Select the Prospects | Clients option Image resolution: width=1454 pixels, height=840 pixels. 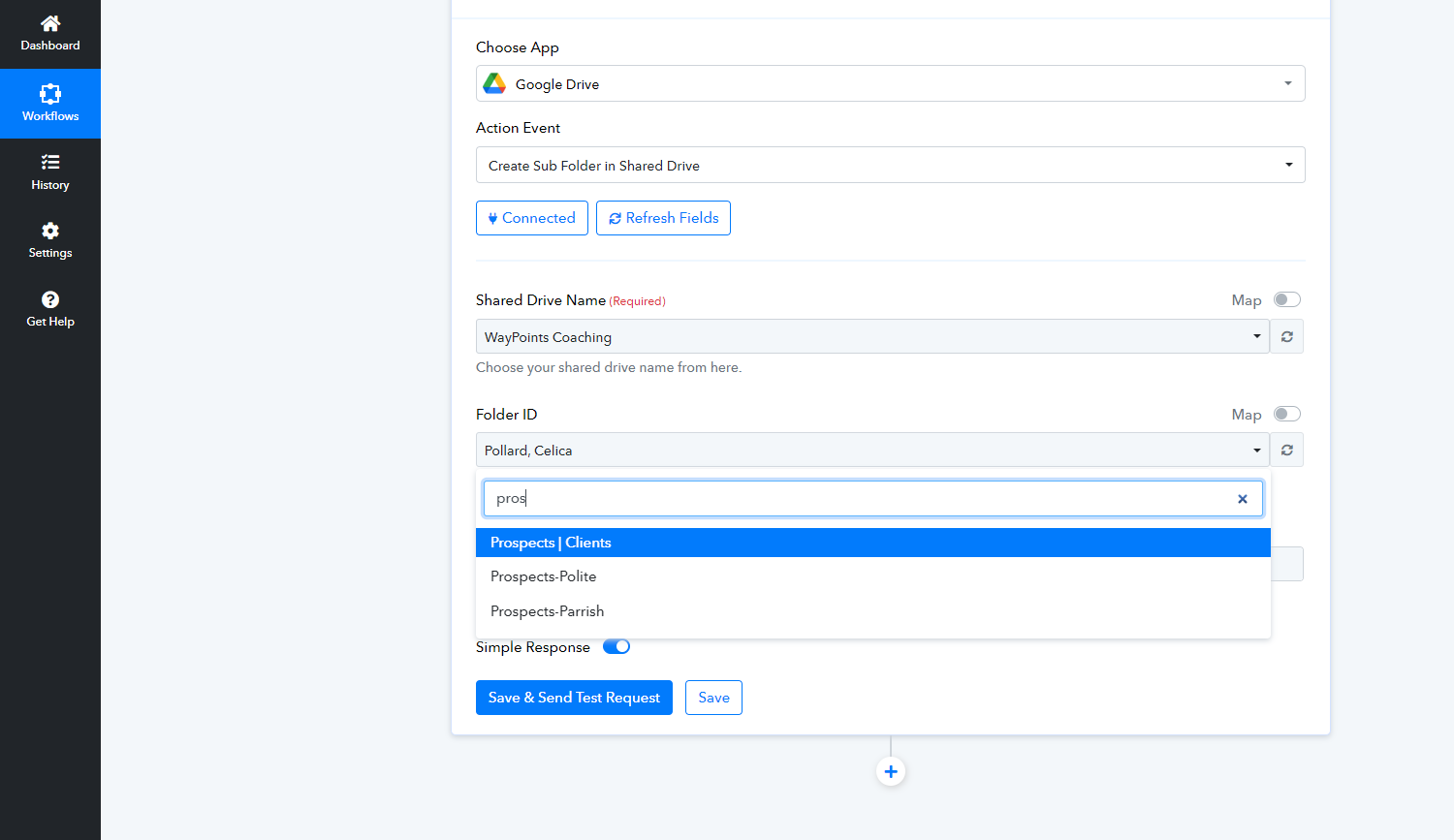(x=872, y=543)
